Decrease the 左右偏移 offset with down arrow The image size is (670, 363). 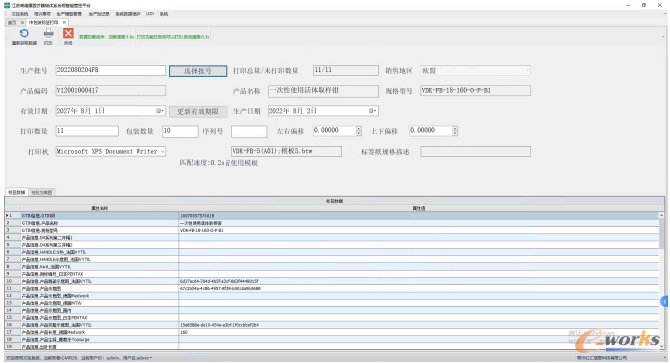click(x=359, y=133)
